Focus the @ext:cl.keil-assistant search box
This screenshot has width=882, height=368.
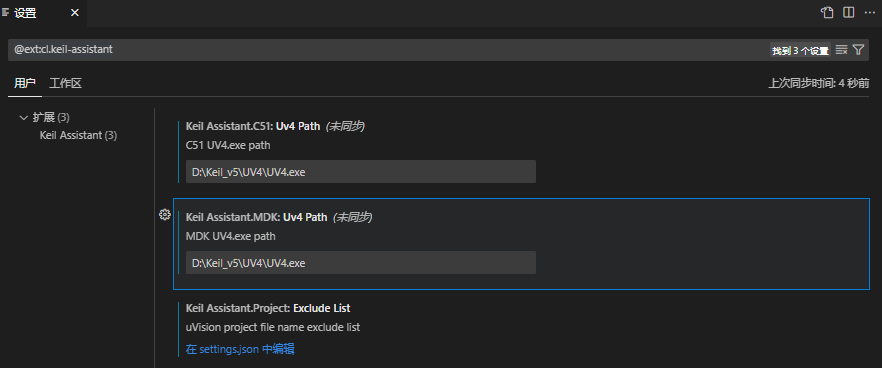388,50
